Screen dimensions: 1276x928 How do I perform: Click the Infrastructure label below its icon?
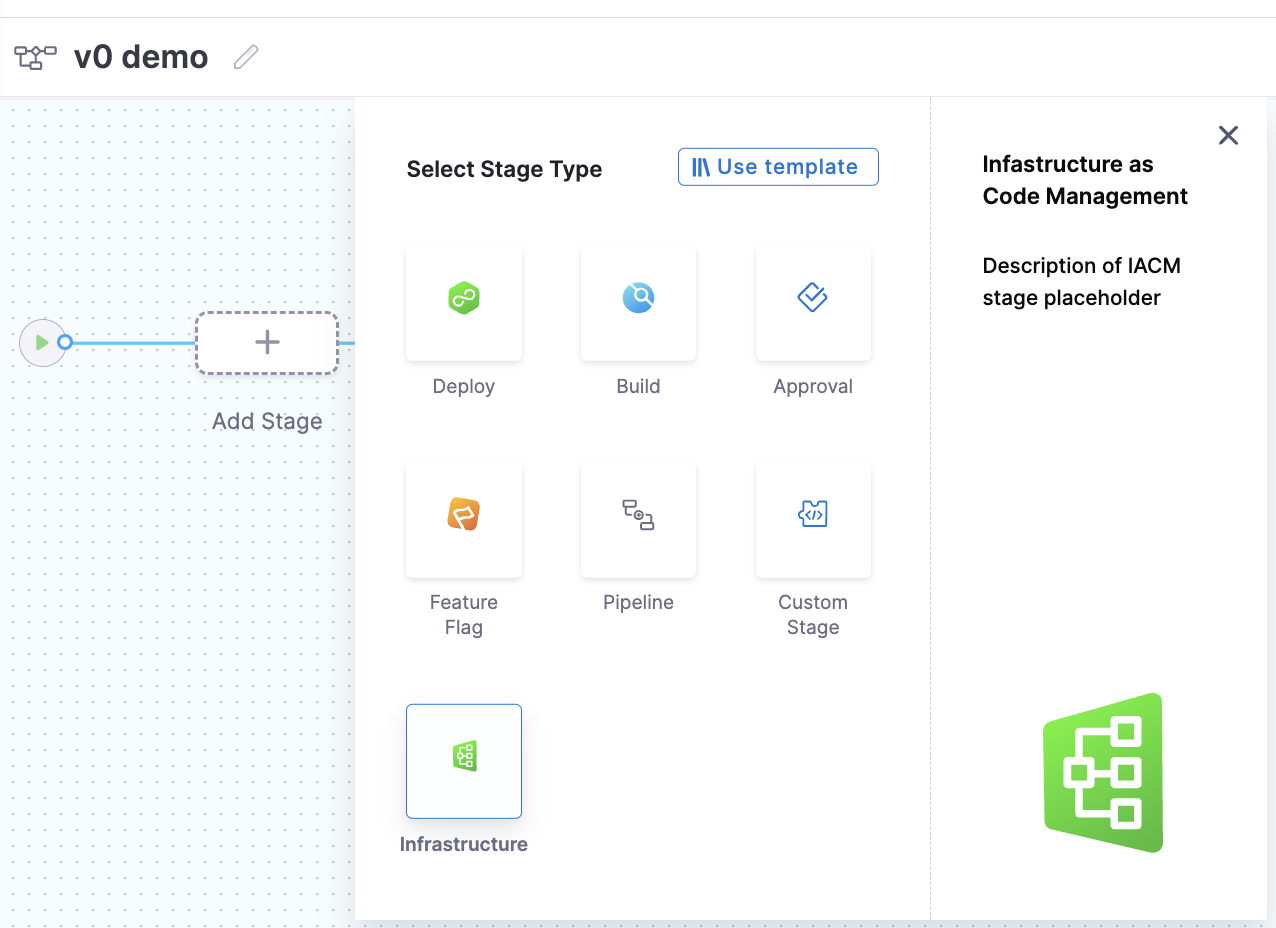[x=463, y=844]
